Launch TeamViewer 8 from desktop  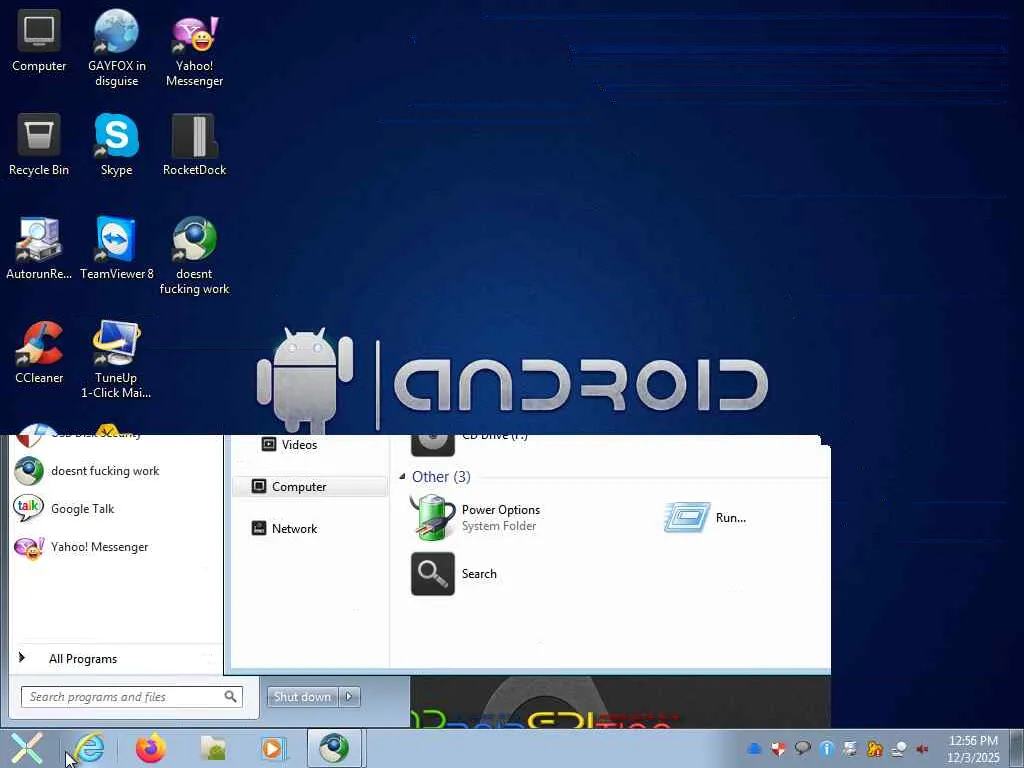coord(116,248)
